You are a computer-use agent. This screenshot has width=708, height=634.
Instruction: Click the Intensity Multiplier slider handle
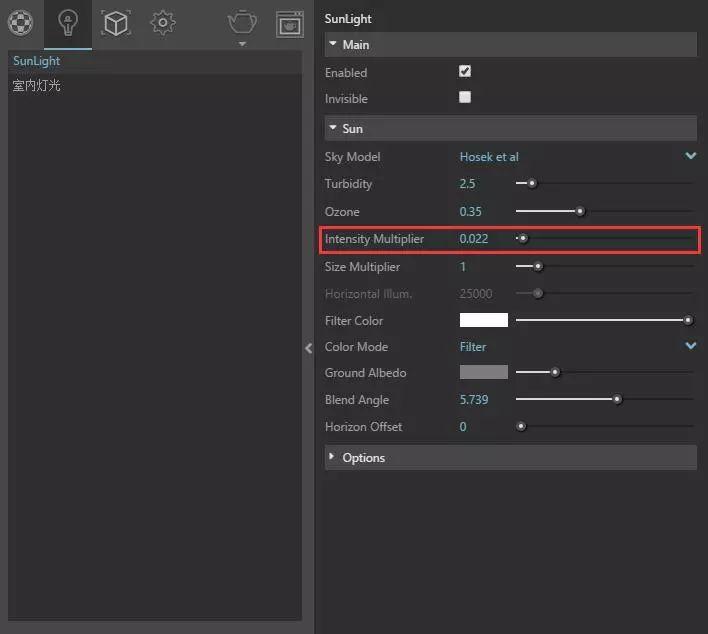click(522, 238)
